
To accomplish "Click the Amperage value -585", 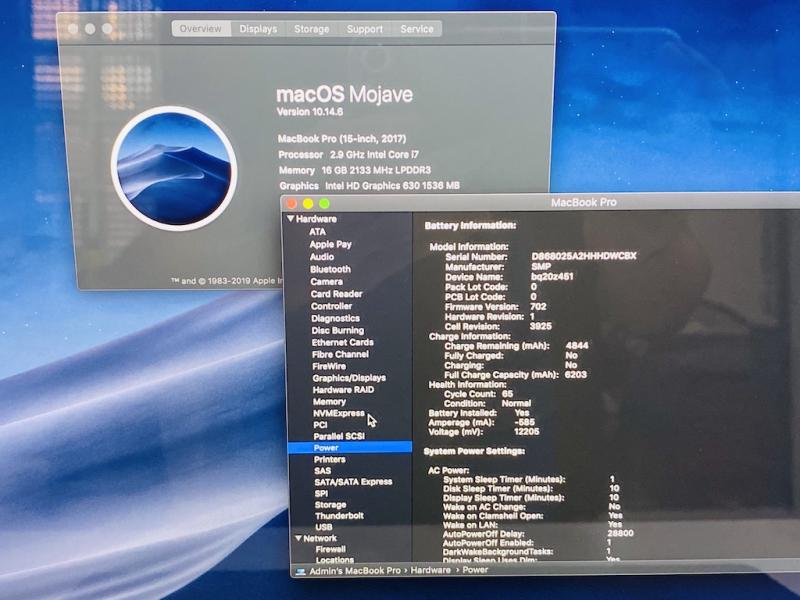I will tap(524, 422).
